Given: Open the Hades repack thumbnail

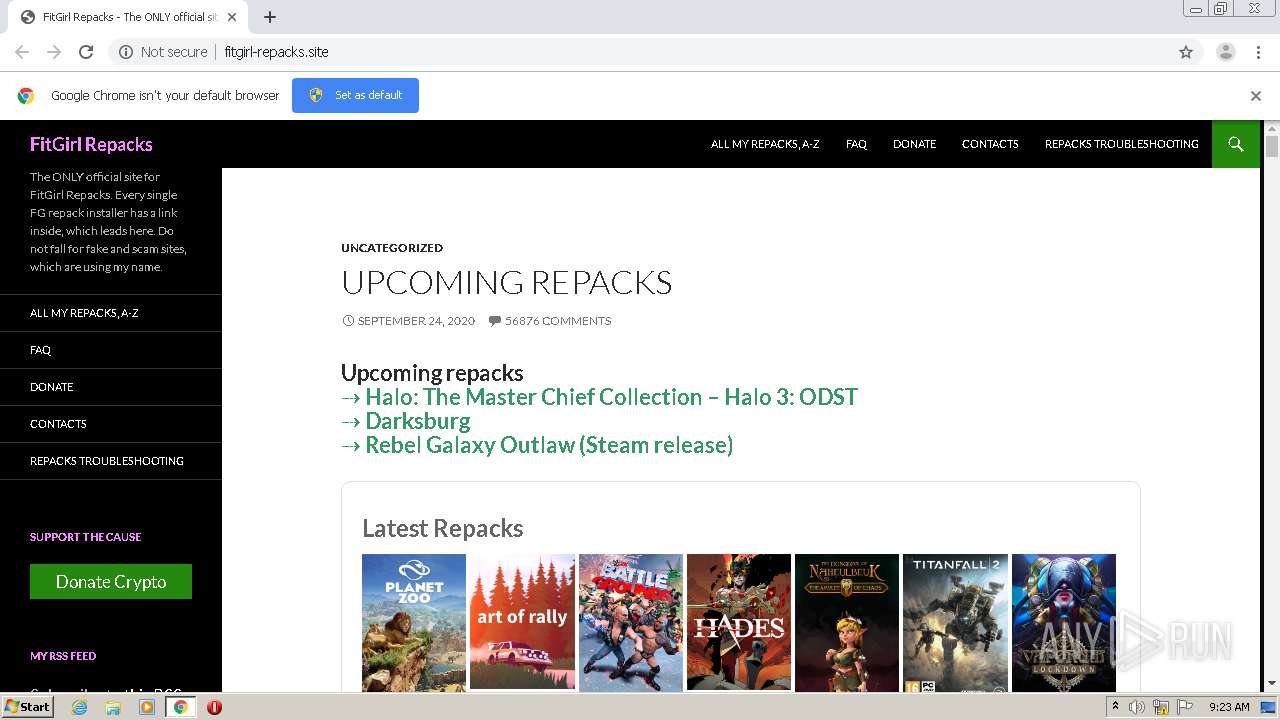Looking at the screenshot, I should 739,622.
